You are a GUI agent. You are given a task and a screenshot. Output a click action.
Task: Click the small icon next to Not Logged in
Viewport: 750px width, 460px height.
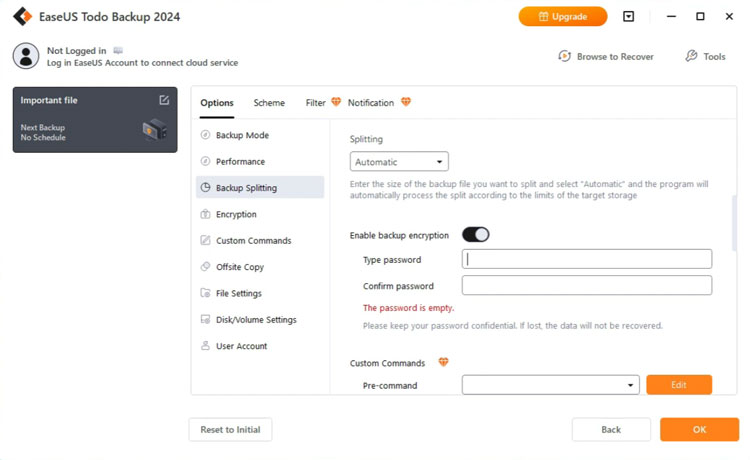118,50
